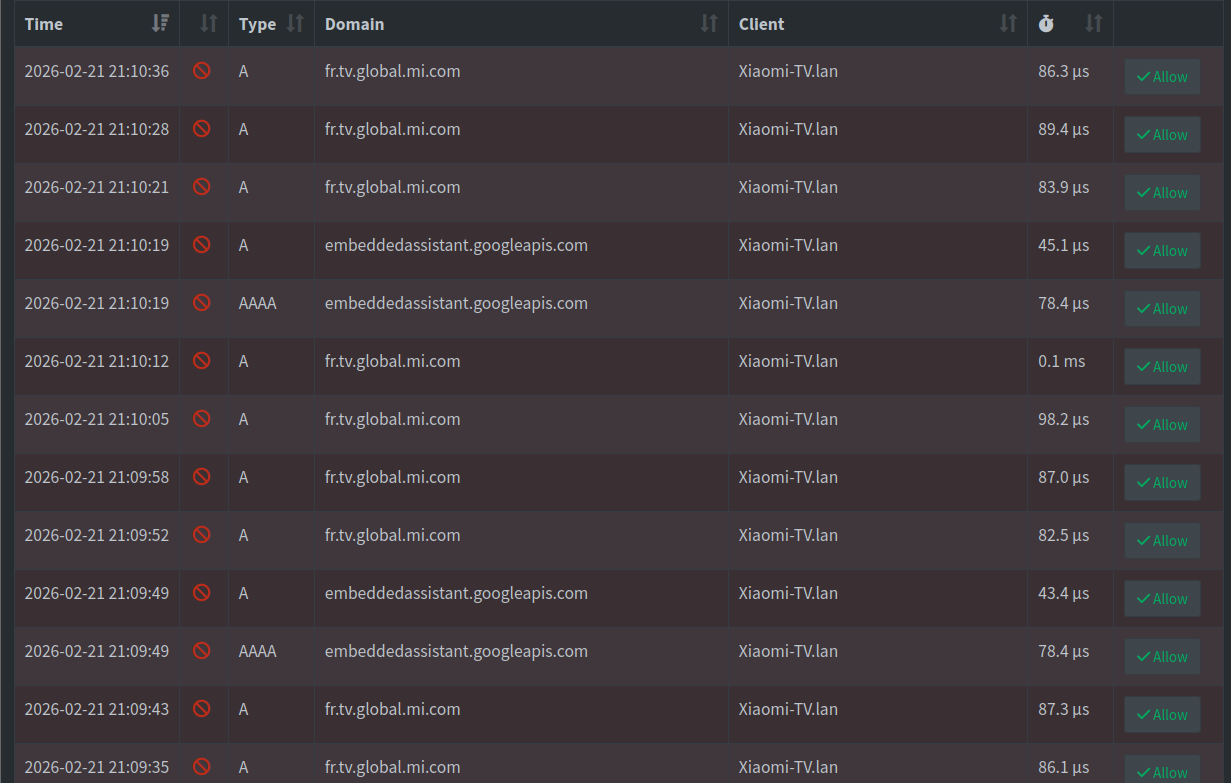
Task: Click the blocked icon on the 21:10:36 row
Action: (202, 71)
